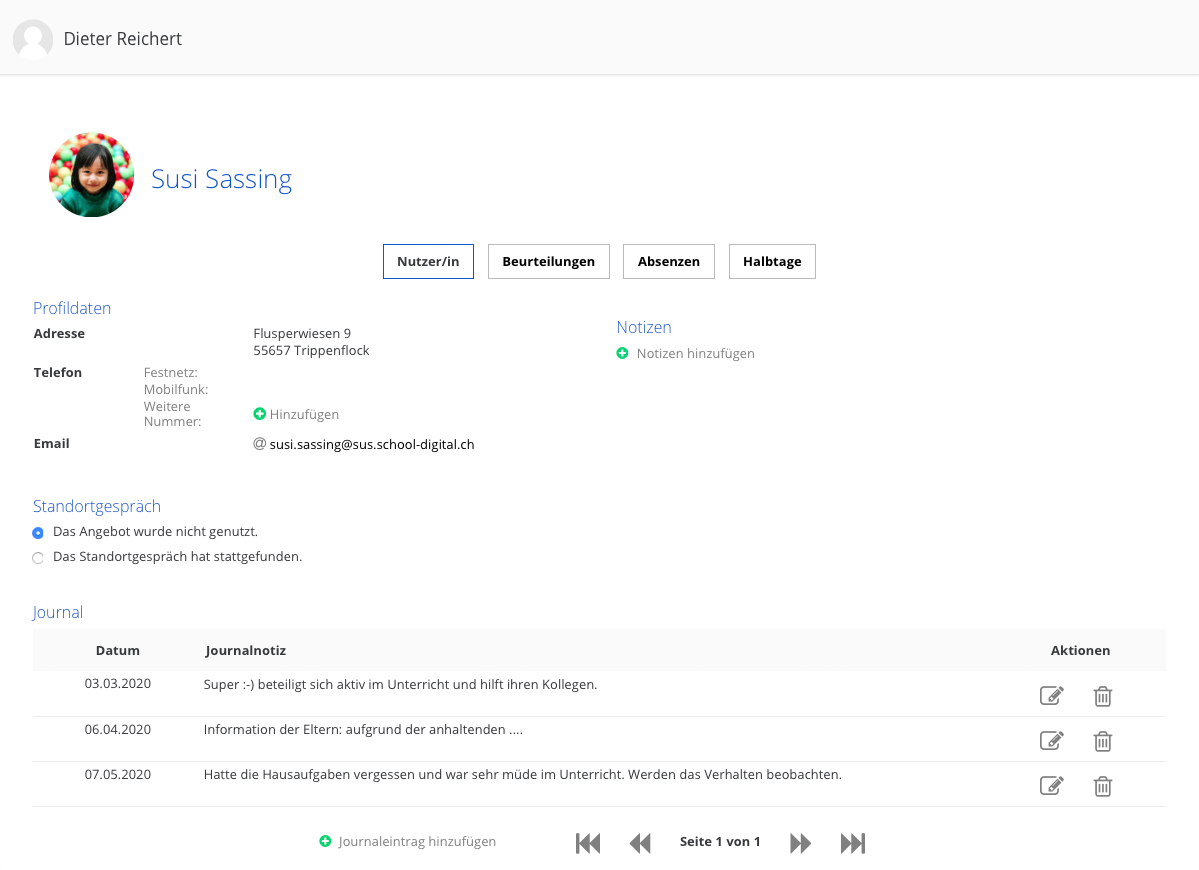This screenshot has height=870, width=1199.
Task: Switch to the Beurteilungen tab
Action: (x=548, y=261)
